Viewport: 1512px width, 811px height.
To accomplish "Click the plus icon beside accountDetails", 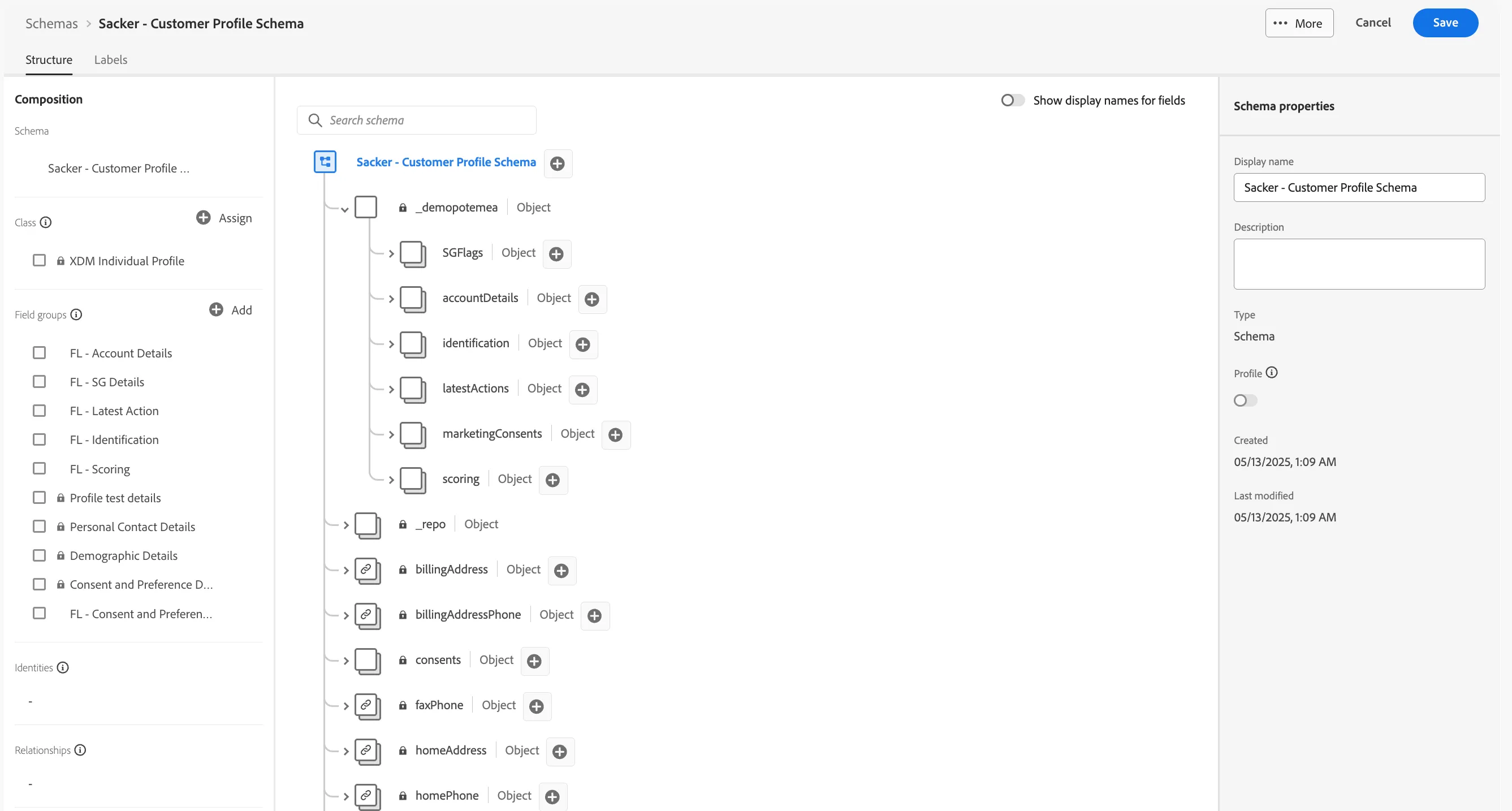I will pyautogui.click(x=592, y=299).
